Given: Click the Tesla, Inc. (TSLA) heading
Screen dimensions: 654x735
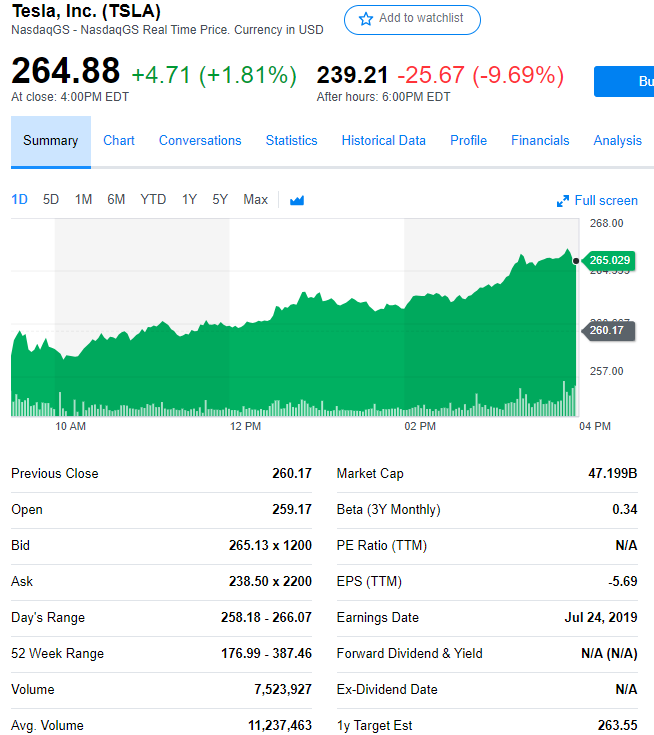Looking at the screenshot, I should point(86,11).
